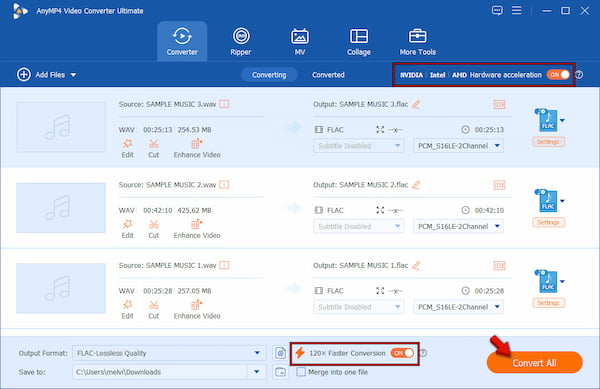Expand the Add Files dropdown arrow
The width and height of the screenshot is (600, 389).
(x=73, y=75)
